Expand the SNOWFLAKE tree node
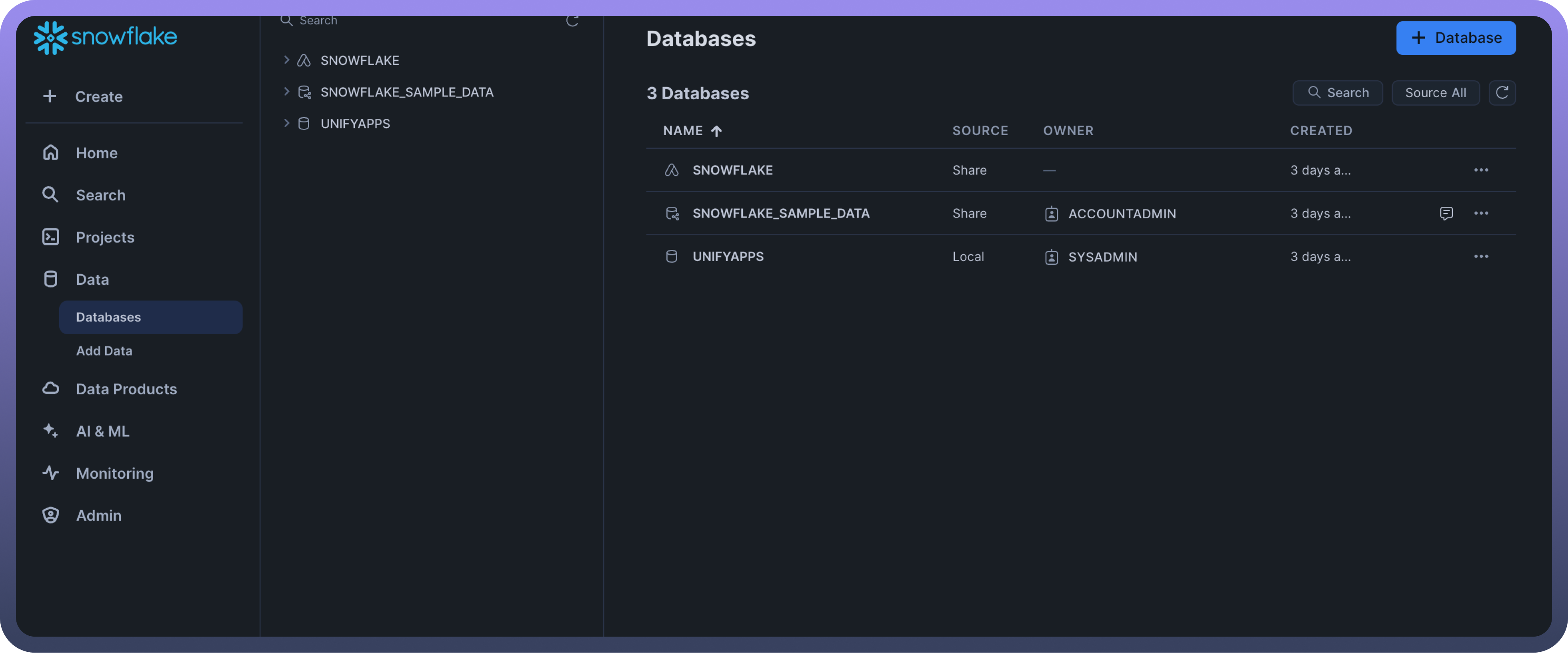 (x=286, y=60)
